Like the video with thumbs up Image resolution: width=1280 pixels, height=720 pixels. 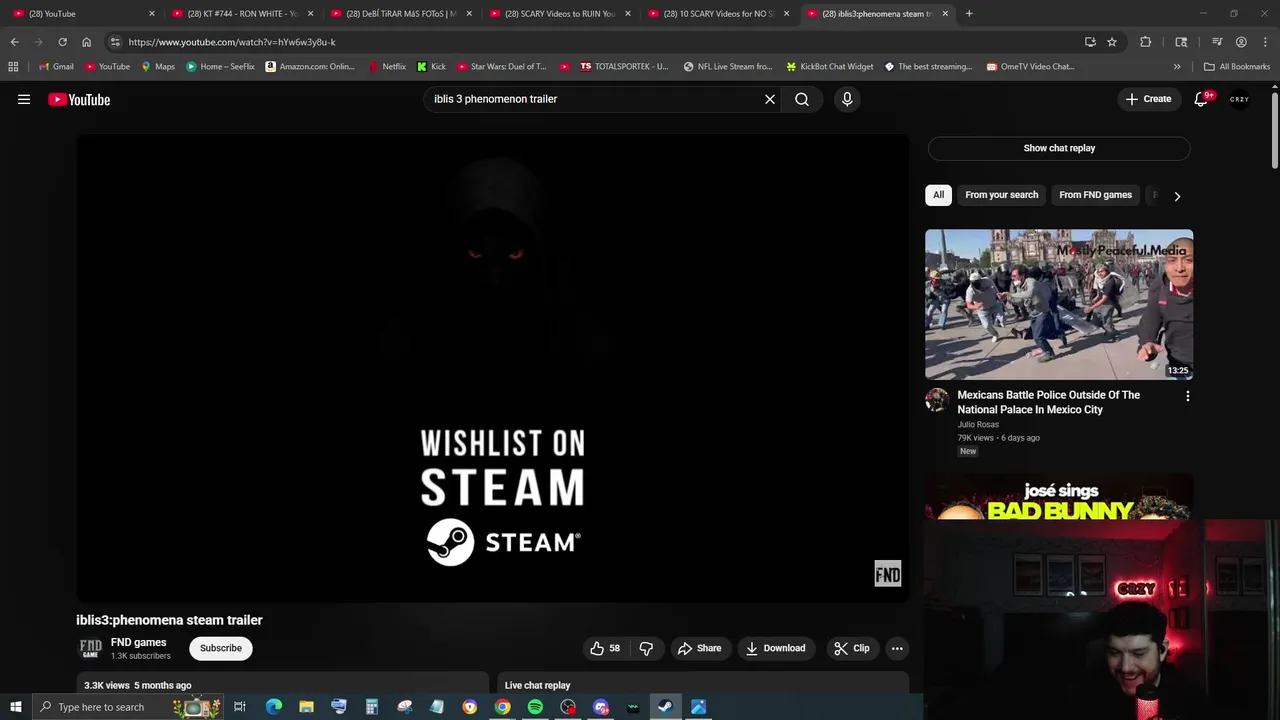tap(605, 648)
